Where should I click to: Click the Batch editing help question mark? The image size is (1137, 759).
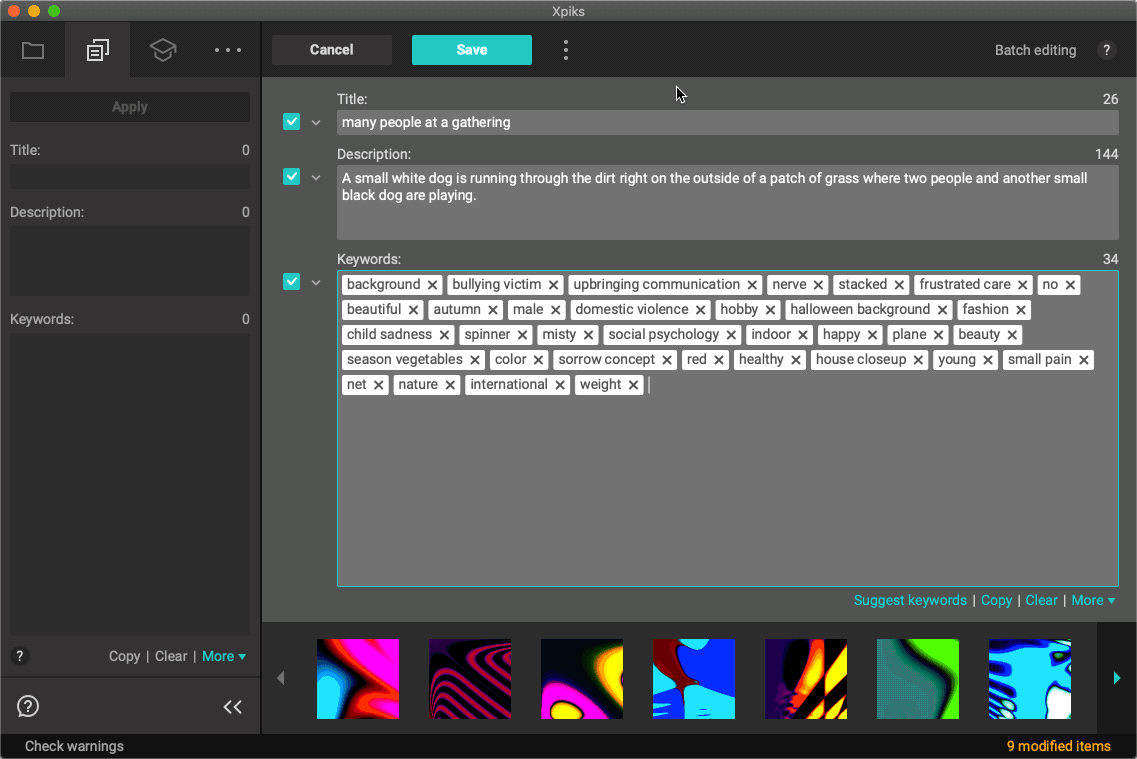point(1106,50)
